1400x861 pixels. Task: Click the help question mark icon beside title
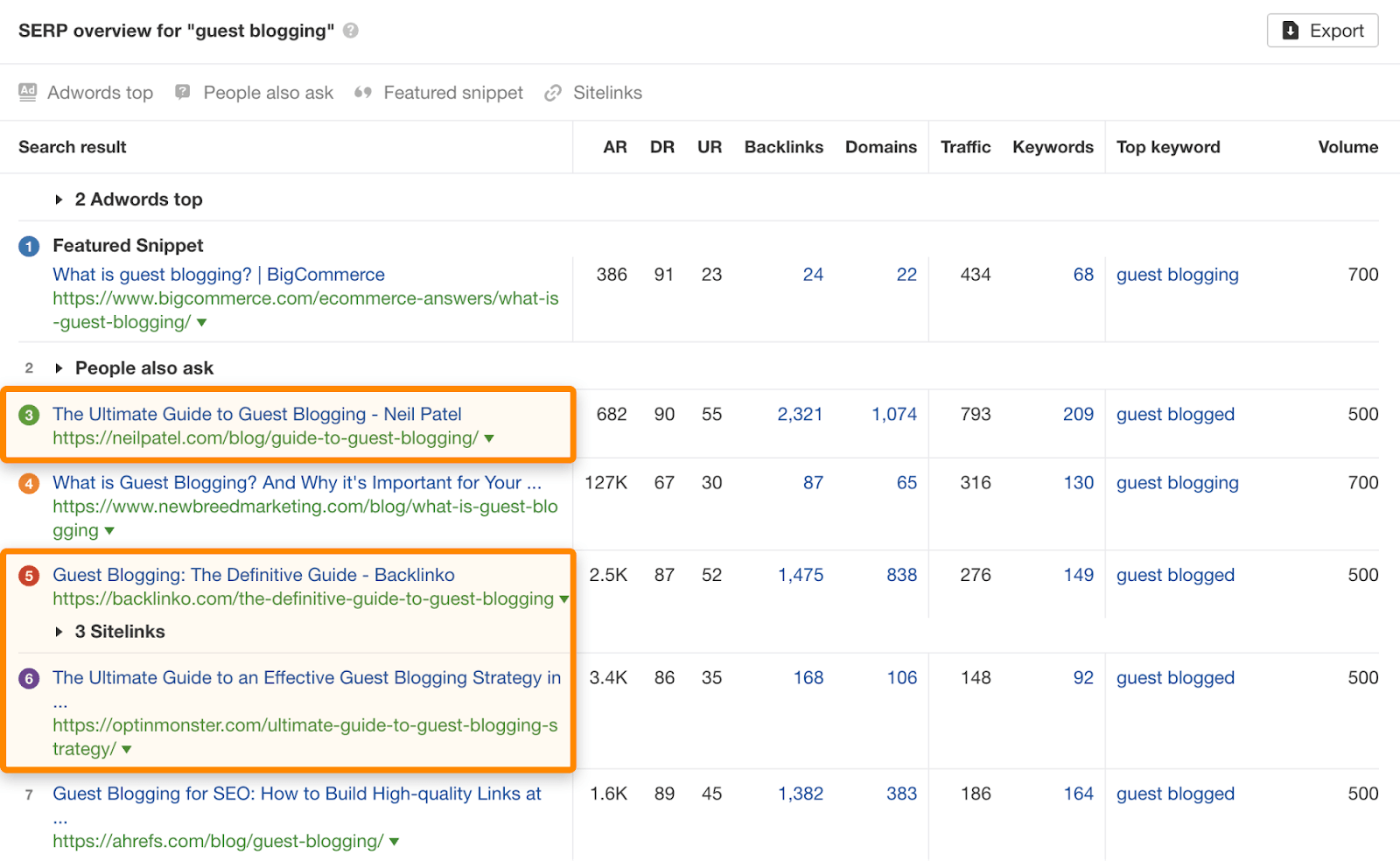point(351,31)
